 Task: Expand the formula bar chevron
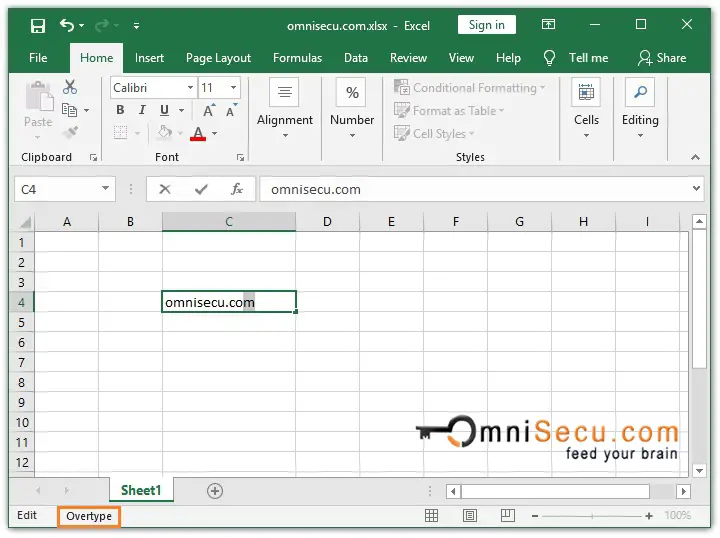point(696,188)
